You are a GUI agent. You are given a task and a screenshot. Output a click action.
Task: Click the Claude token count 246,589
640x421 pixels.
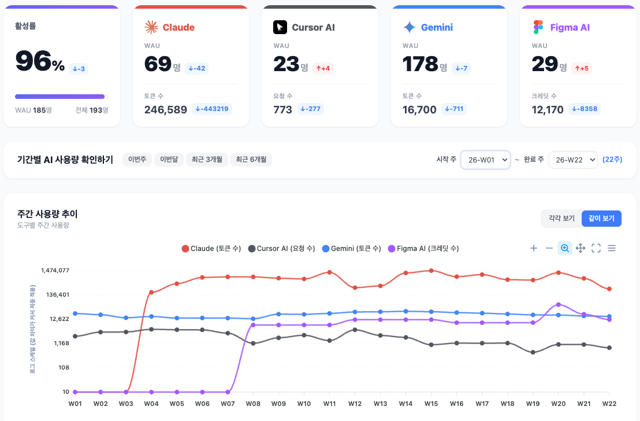coord(165,109)
